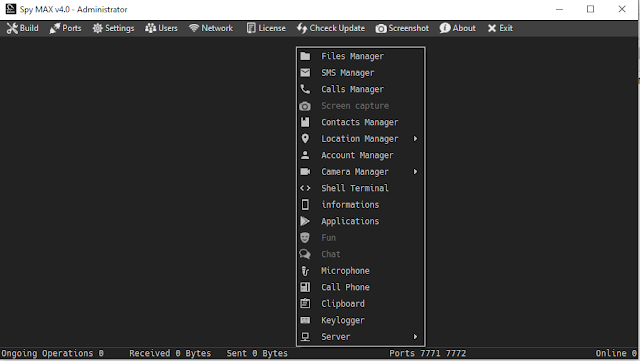Click the Sent 0 Bytes status text

(x=257, y=353)
